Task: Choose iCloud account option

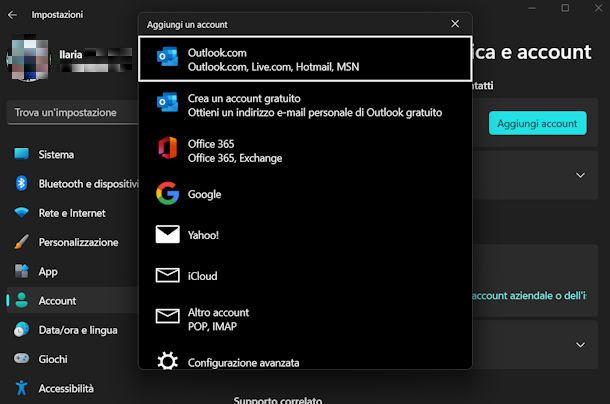Action: (x=305, y=276)
